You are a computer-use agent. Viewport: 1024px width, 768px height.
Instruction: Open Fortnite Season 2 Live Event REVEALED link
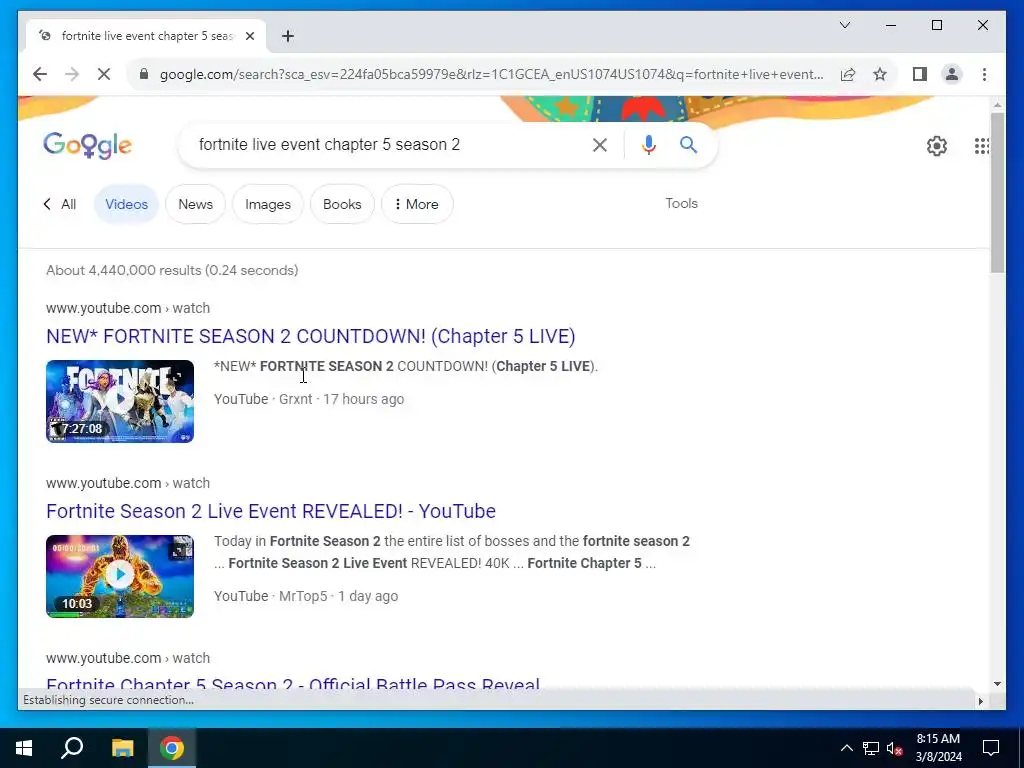click(x=270, y=511)
